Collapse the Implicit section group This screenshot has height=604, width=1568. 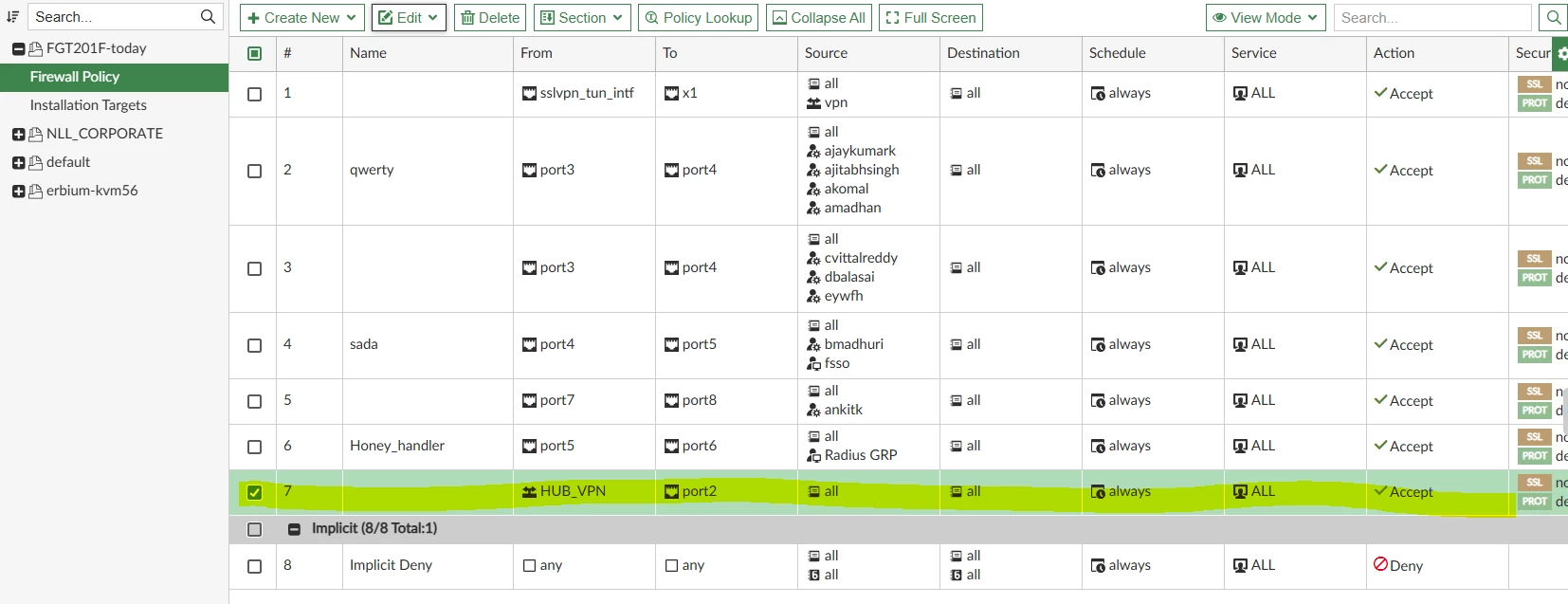click(x=294, y=529)
